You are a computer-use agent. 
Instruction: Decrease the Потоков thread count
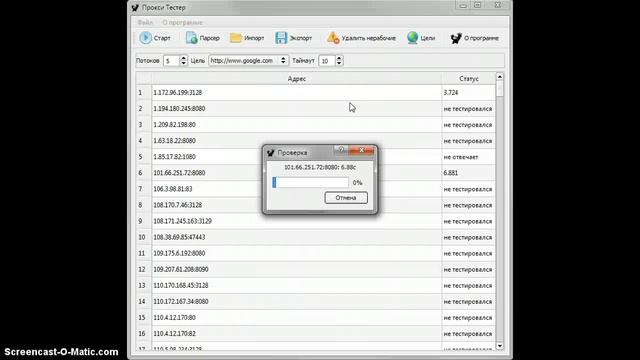pyautogui.click(x=183, y=63)
